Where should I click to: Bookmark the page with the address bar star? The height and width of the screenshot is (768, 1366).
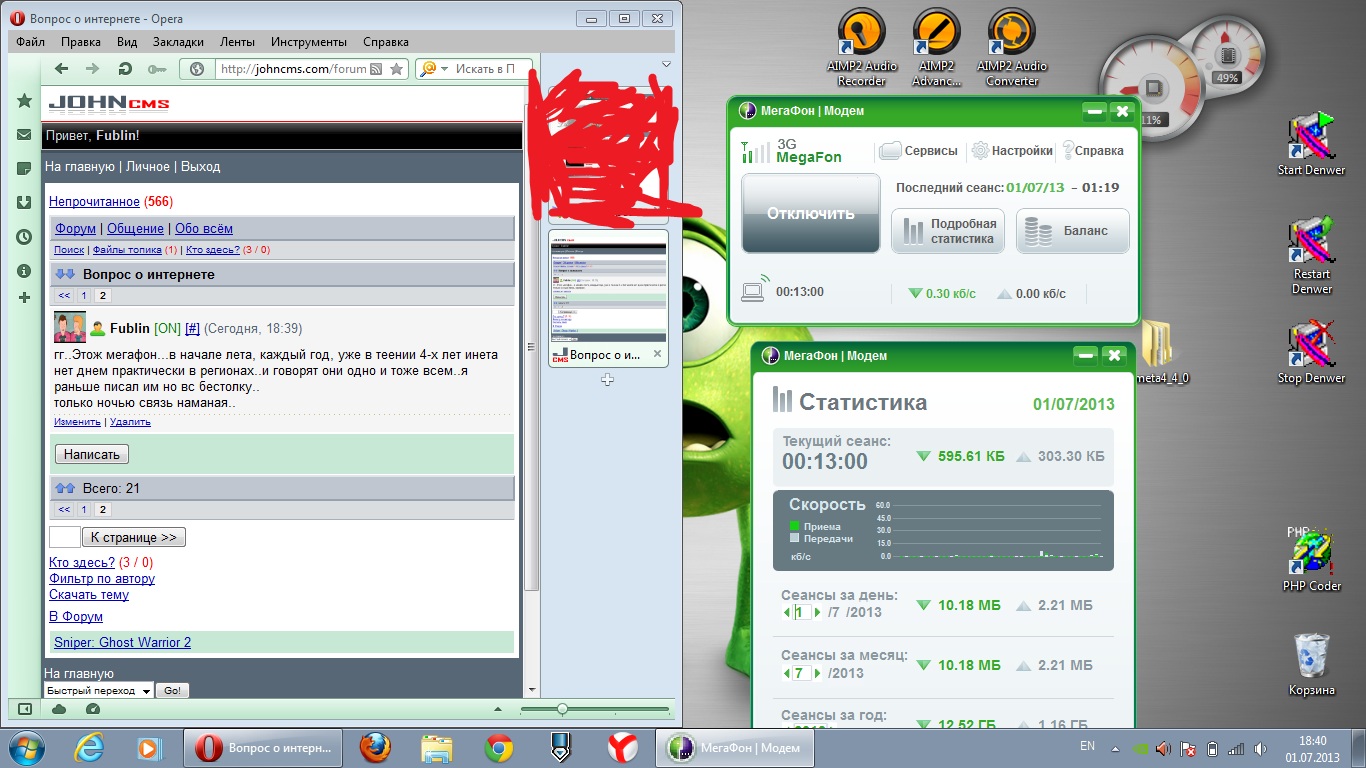click(397, 69)
